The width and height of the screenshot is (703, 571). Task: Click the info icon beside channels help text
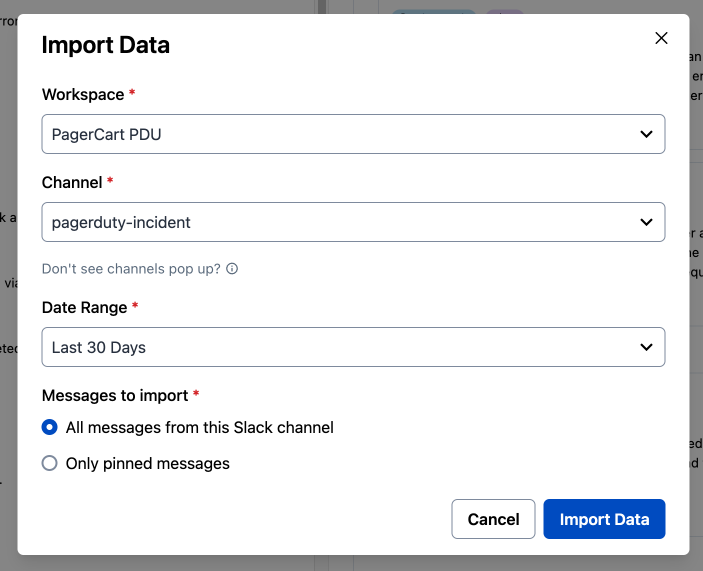232,268
